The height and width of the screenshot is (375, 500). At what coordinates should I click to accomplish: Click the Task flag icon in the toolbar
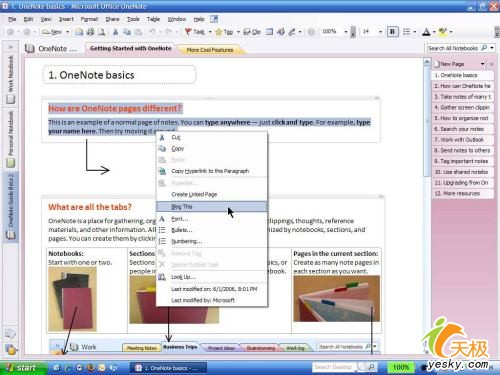(188, 32)
